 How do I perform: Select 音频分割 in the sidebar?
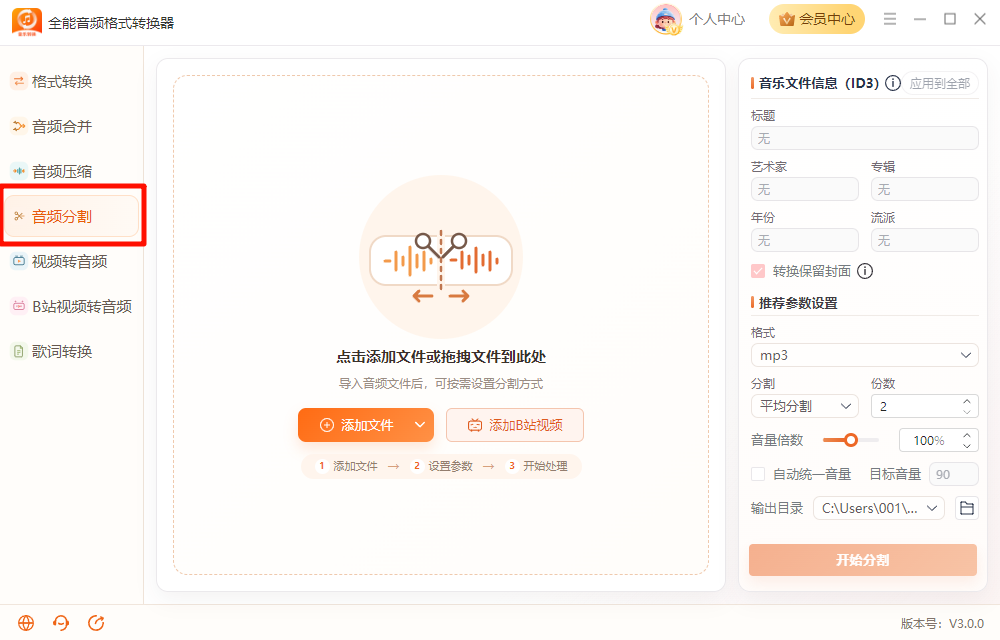point(71,217)
